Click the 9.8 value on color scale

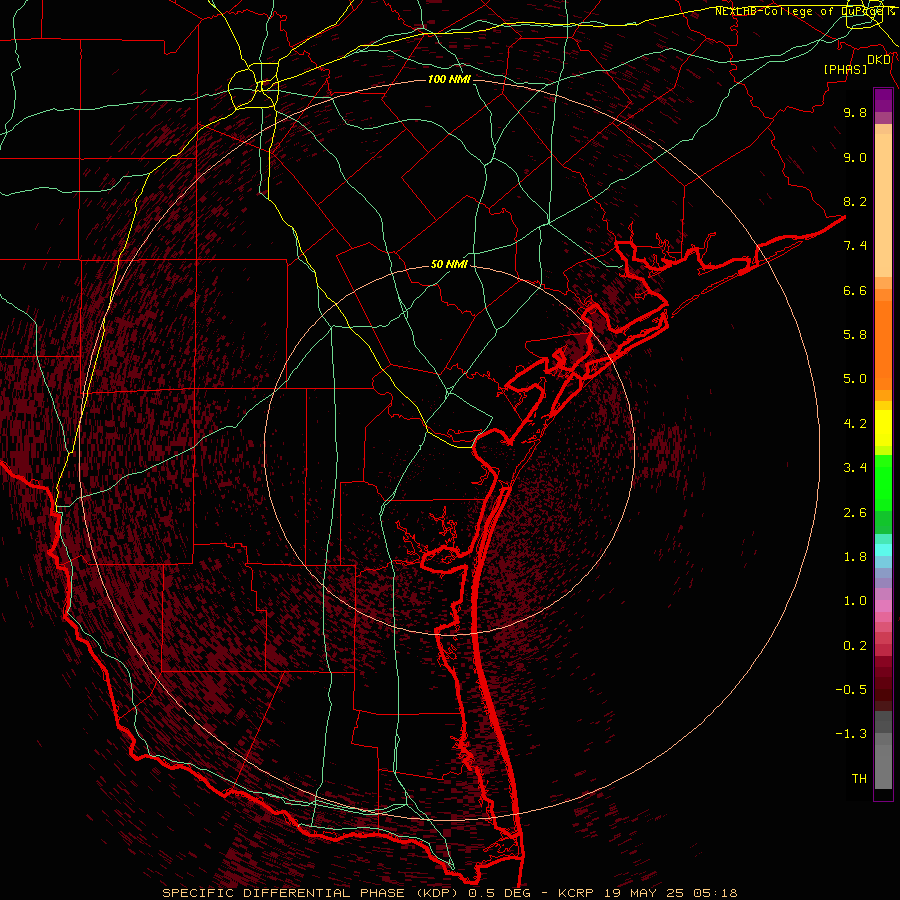coord(855,113)
